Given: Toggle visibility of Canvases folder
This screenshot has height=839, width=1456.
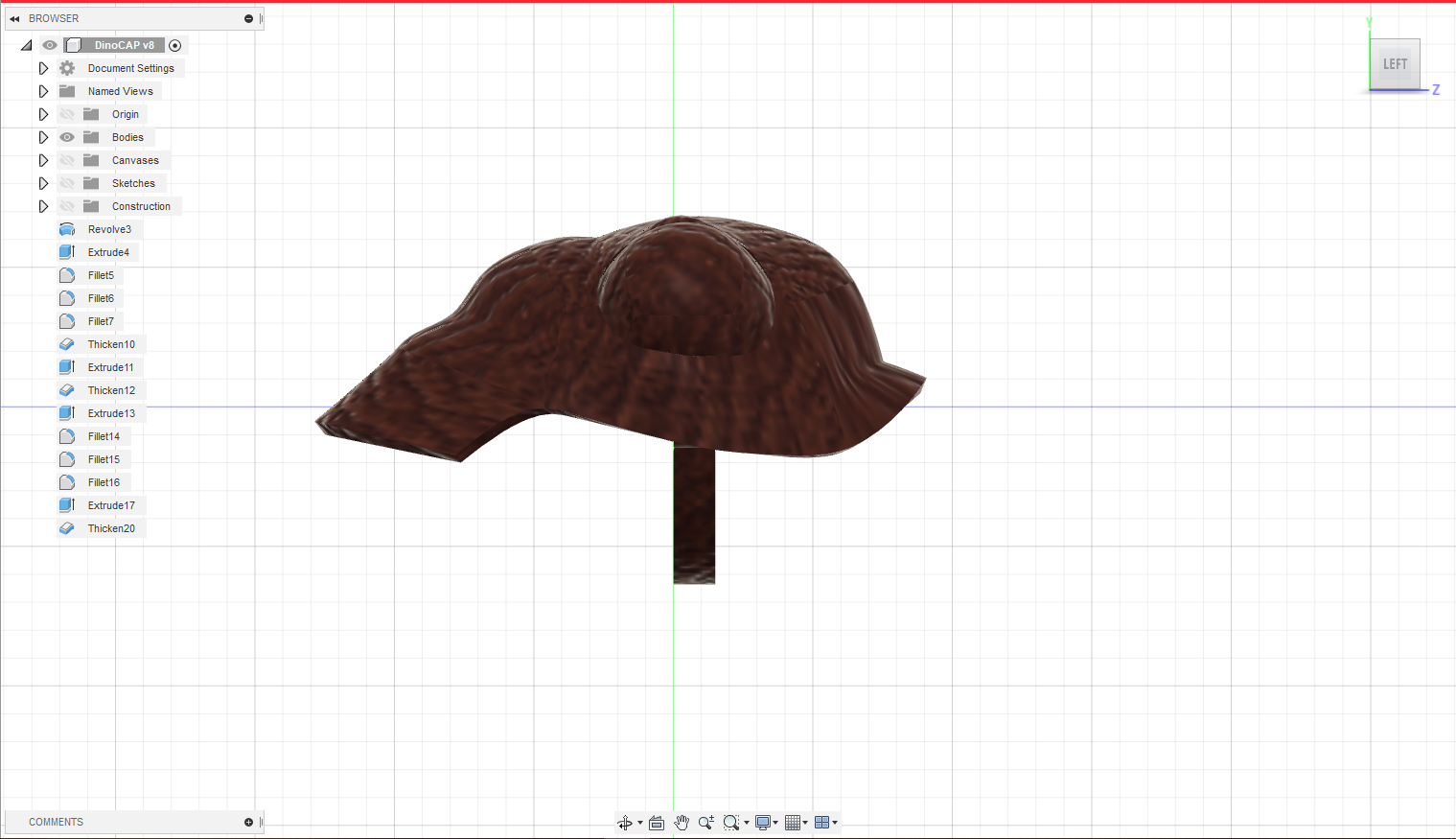Looking at the screenshot, I should (x=67, y=160).
